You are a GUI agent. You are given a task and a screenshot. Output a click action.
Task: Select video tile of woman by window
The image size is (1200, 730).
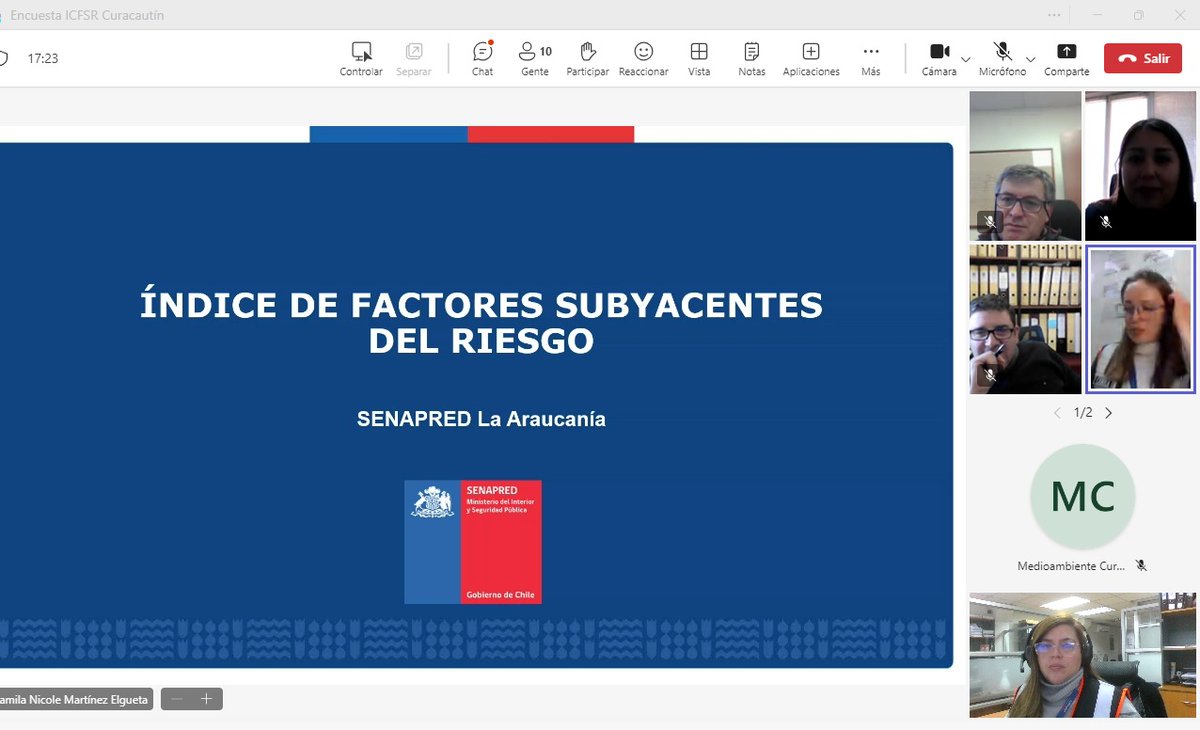1140,166
